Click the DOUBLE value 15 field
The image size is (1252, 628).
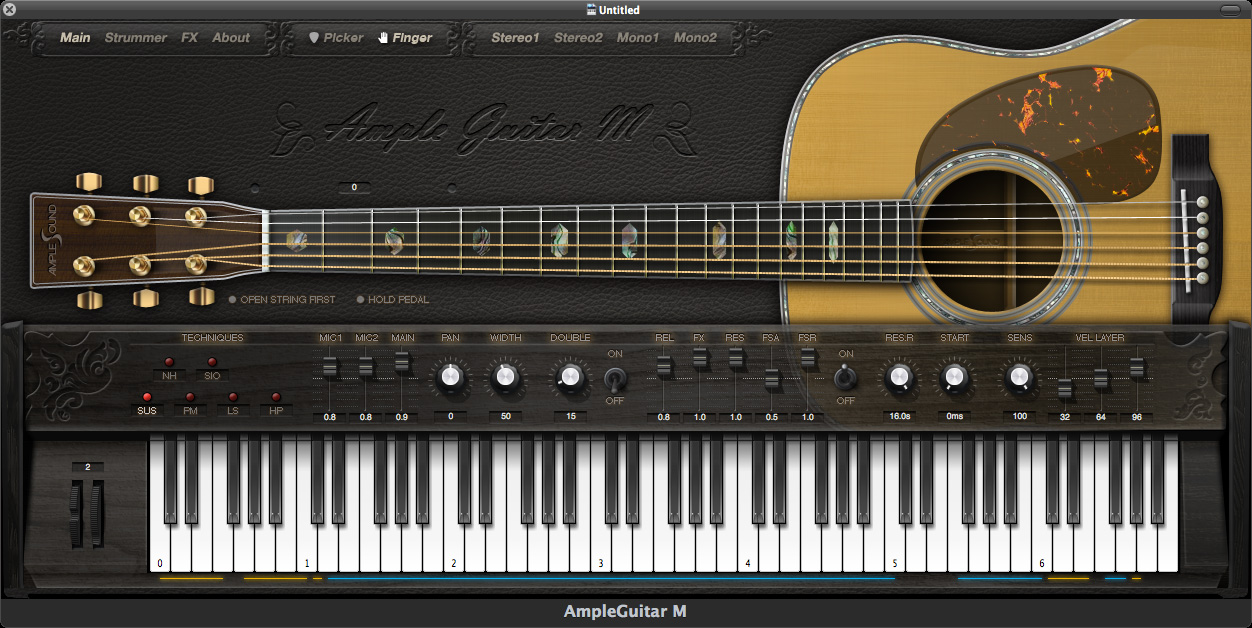click(x=570, y=416)
